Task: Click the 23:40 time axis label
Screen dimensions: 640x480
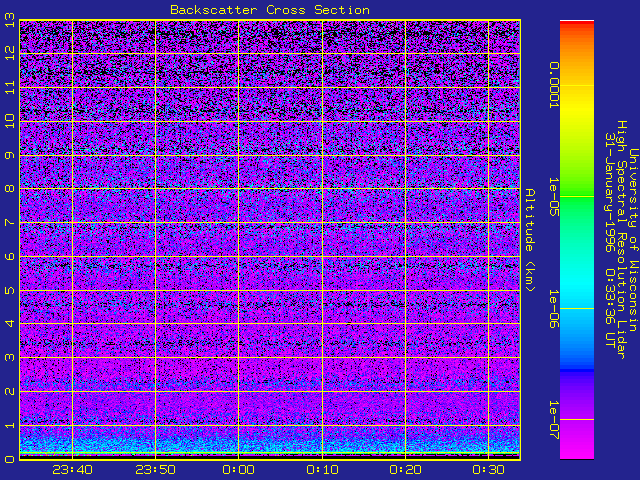Action: click(73, 470)
